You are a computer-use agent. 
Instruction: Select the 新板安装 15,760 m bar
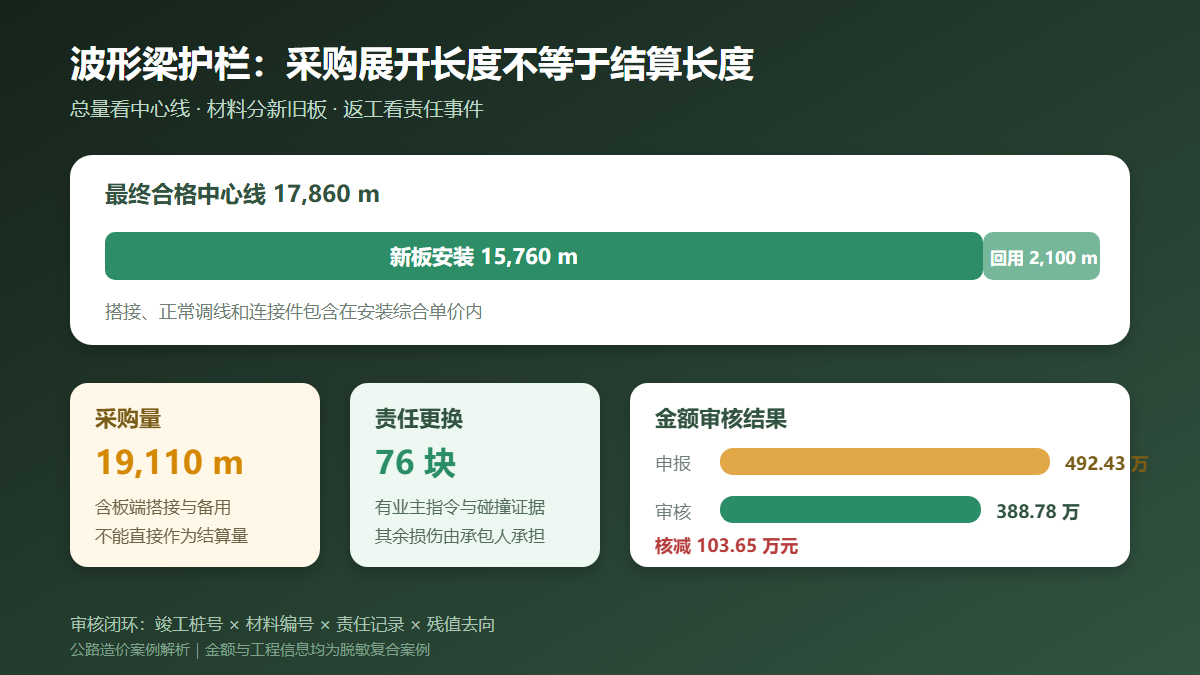coord(544,256)
